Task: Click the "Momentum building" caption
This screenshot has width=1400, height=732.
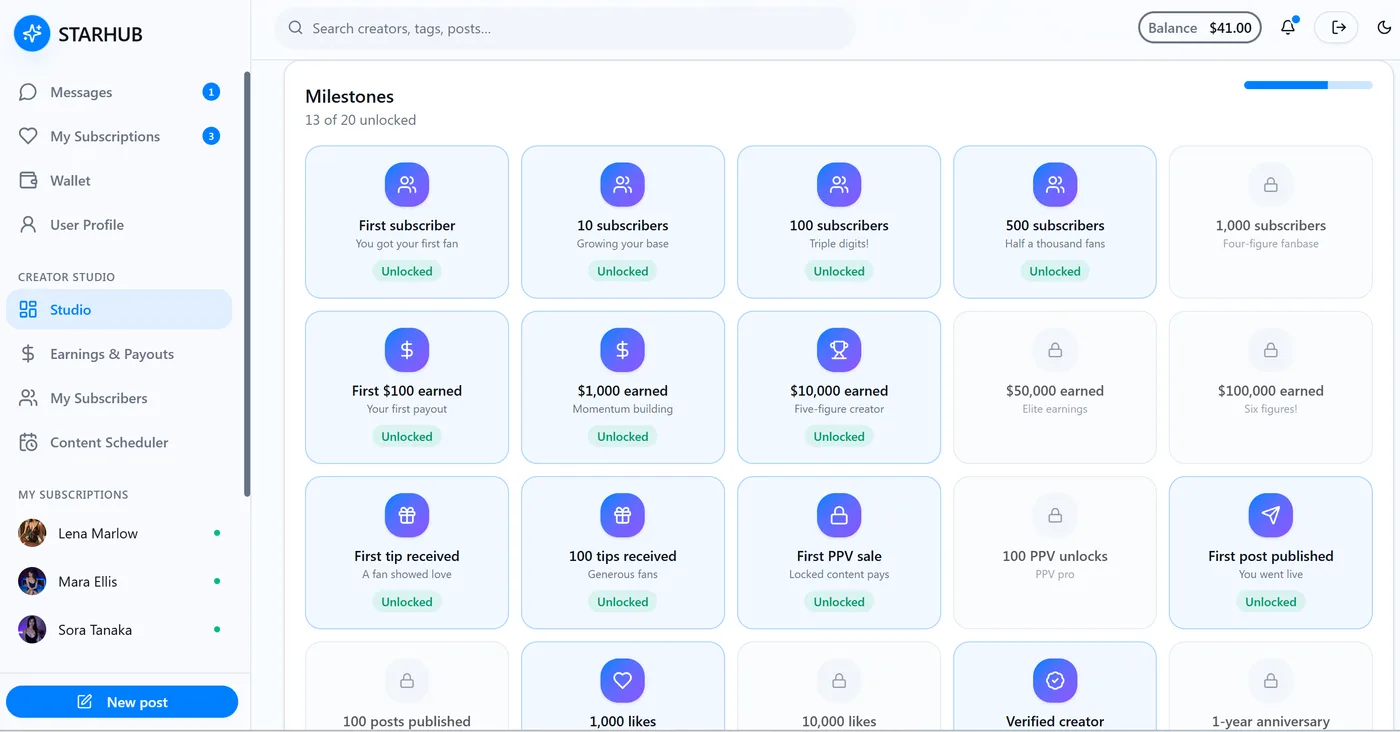Action: tap(623, 409)
